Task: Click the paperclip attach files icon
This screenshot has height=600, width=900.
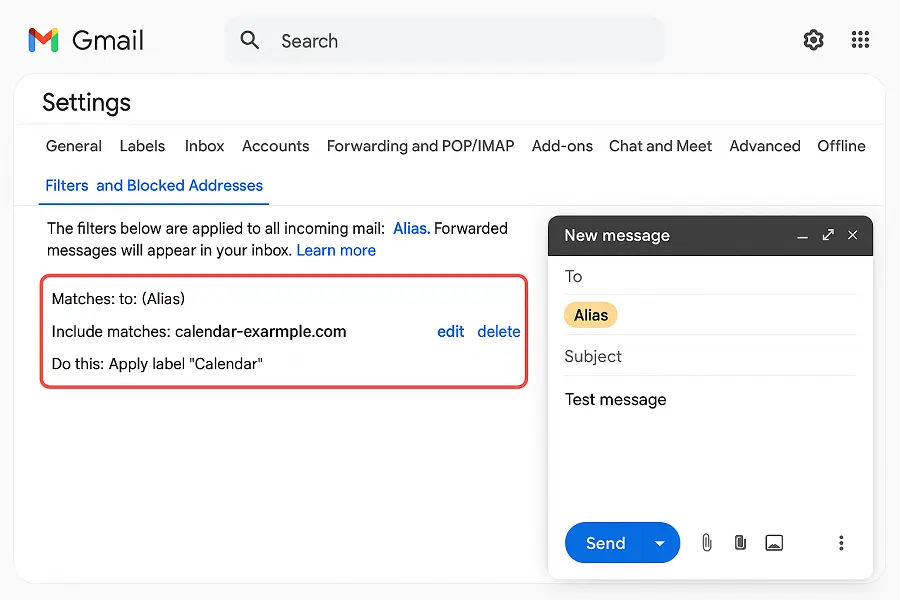Action: pyautogui.click(x=706, y=543)
